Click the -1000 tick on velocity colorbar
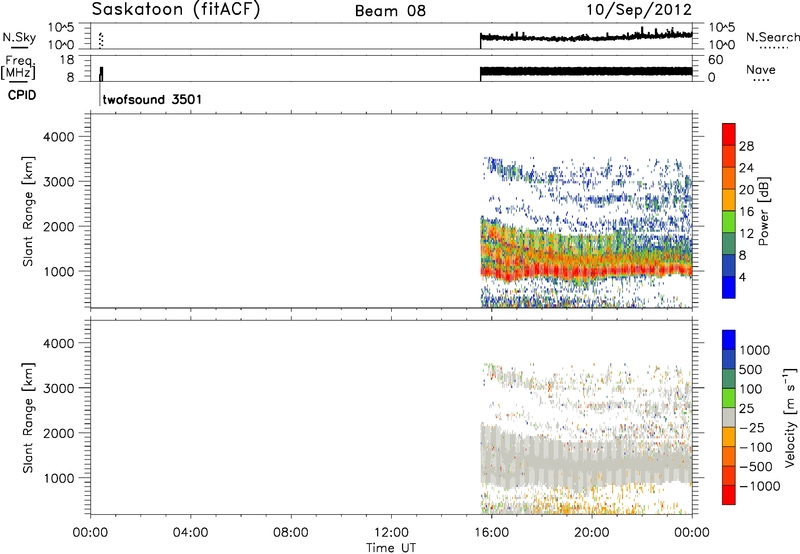Viewport: 800px width, 554px height. coord(759,486)
